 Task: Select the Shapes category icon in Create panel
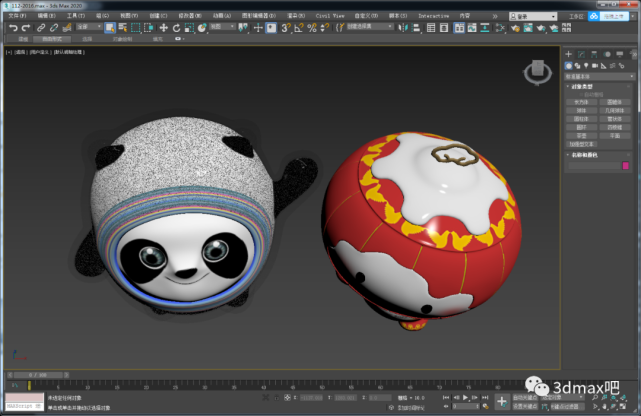click(x=577, y=66)
